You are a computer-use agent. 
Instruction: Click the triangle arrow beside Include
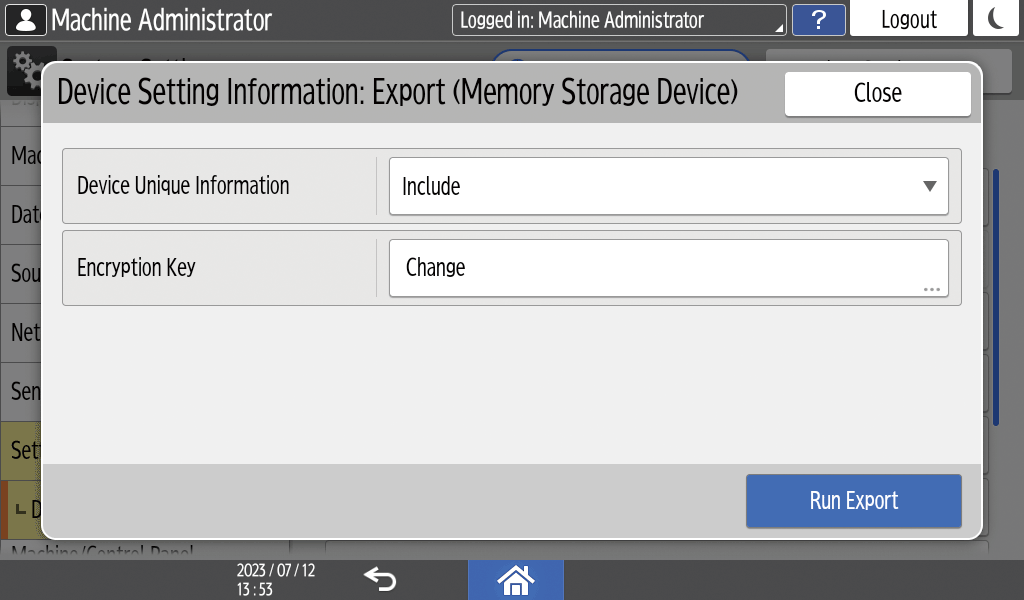tap(929, 186)
